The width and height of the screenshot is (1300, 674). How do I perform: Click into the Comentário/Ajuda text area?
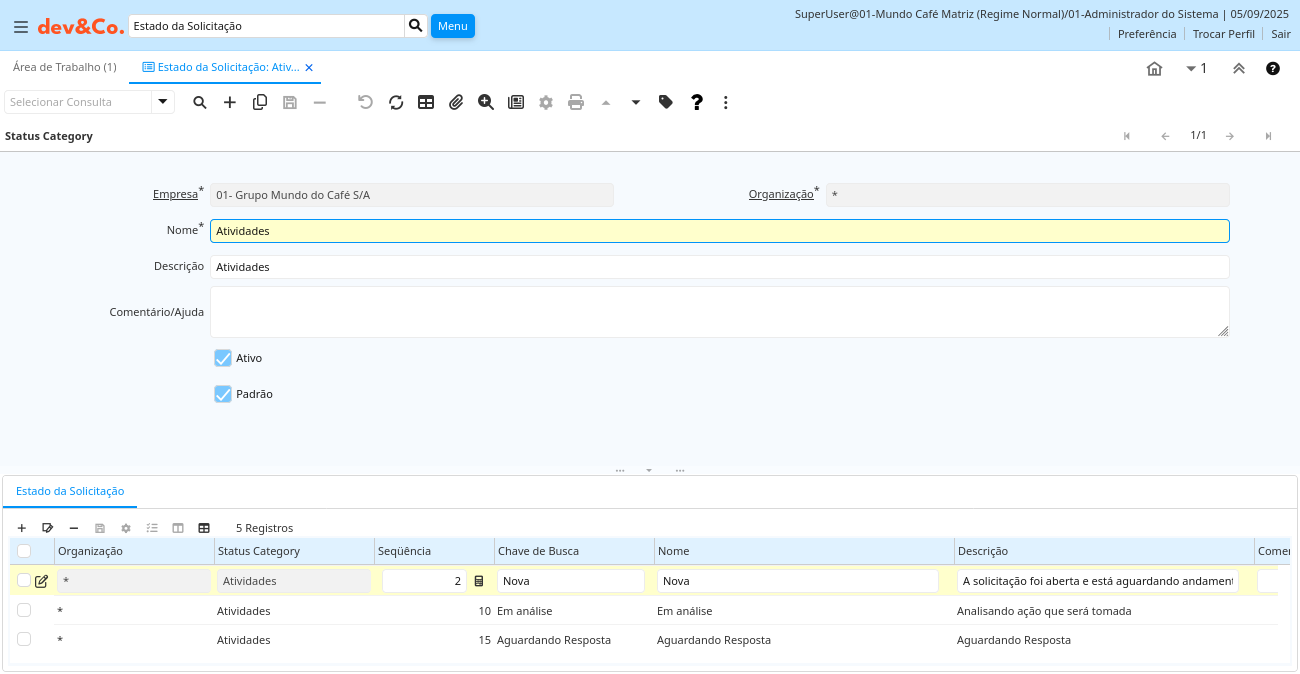(x=719, y=312)
